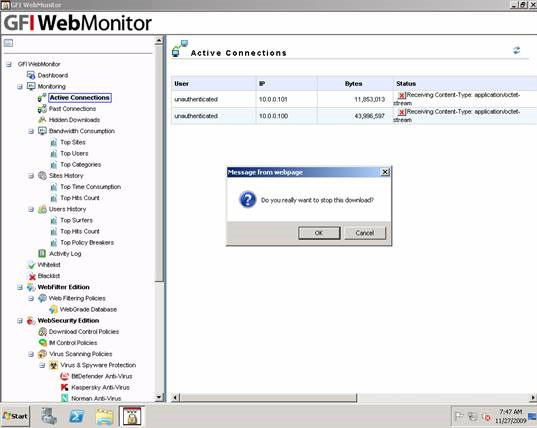Click the BitDefender Anti-Virus icon
Screen dimensions: 537x428
point(64,376)
